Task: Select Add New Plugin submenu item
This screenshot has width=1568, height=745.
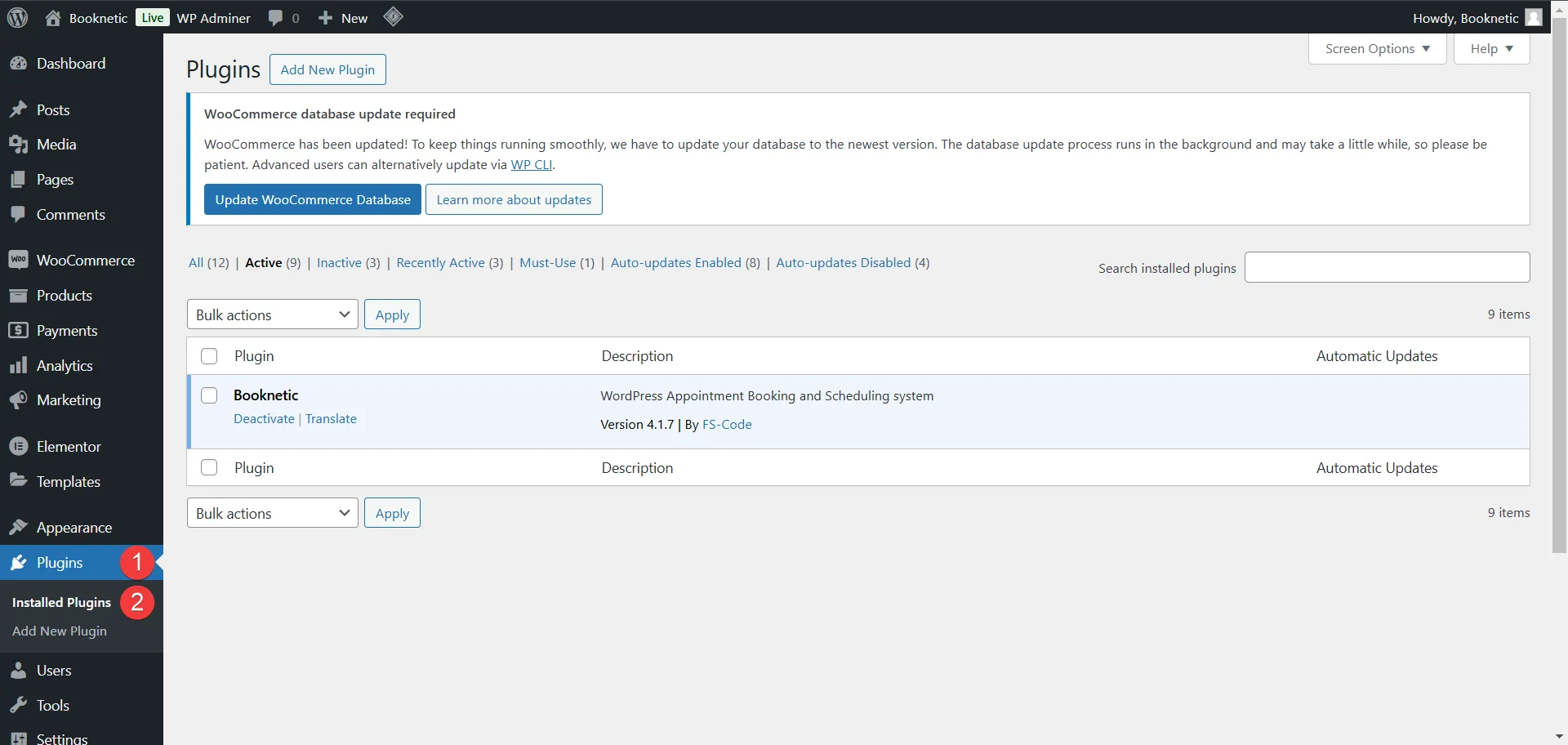Action: 60,631
